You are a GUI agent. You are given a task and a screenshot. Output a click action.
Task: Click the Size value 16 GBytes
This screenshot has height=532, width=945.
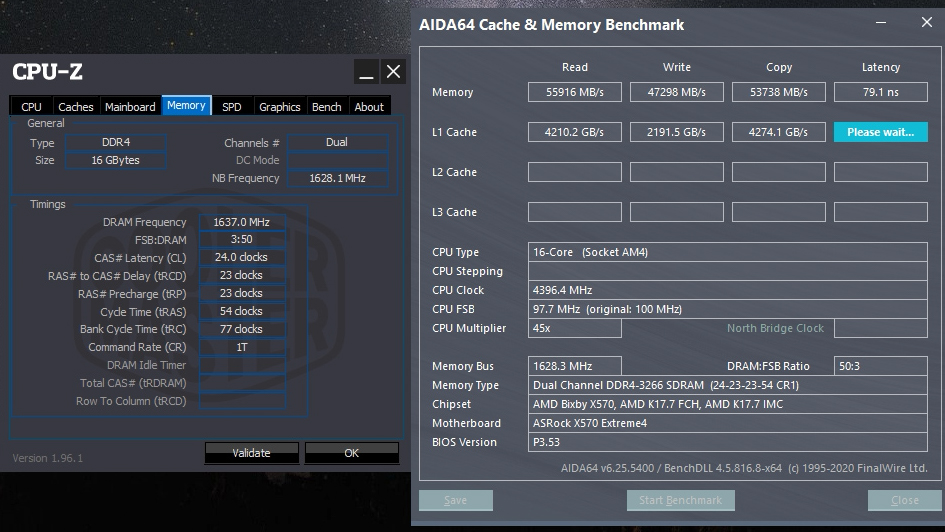click(x=116, y=160)
